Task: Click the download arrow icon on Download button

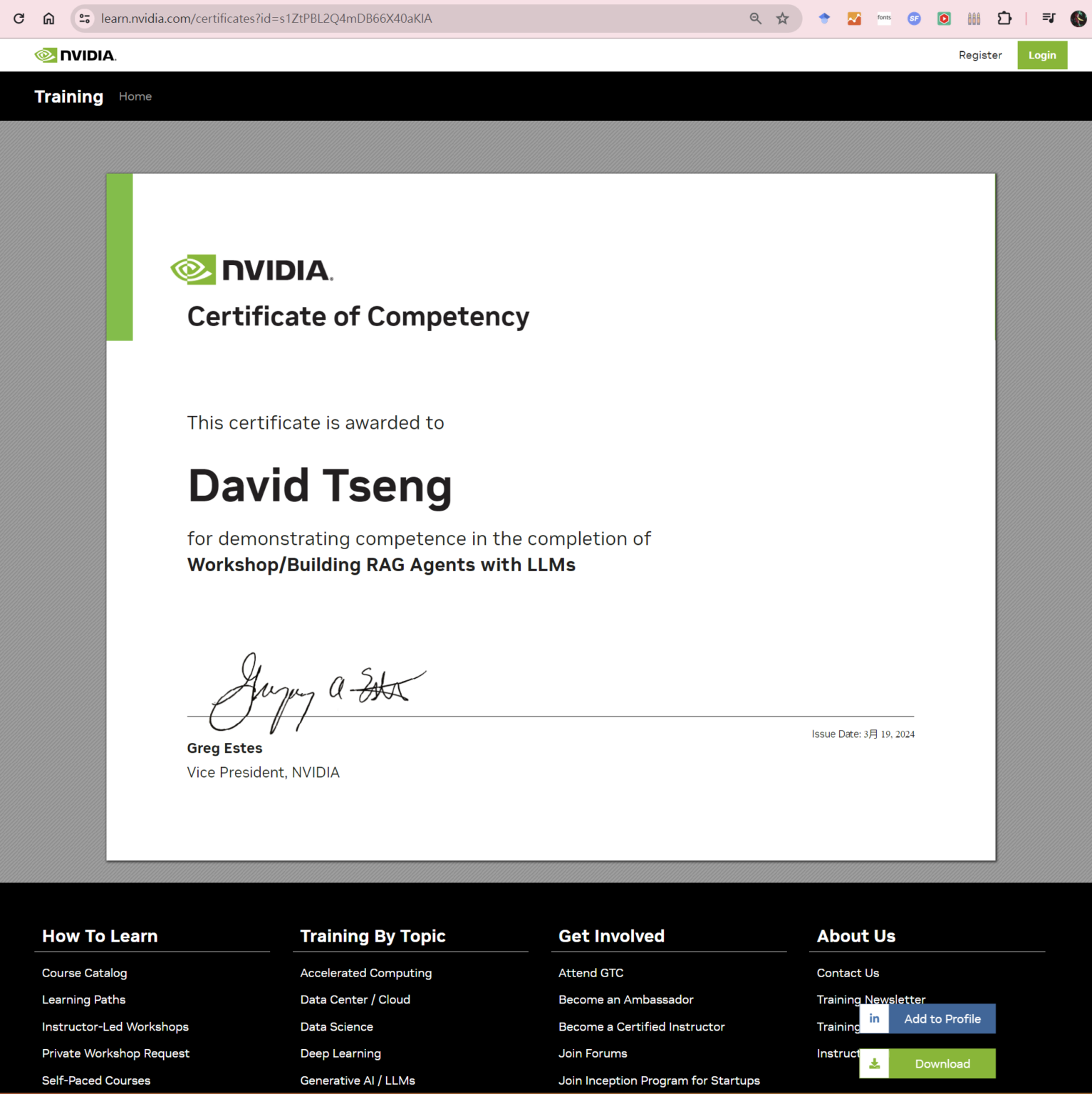Action: coord(874,1063)
